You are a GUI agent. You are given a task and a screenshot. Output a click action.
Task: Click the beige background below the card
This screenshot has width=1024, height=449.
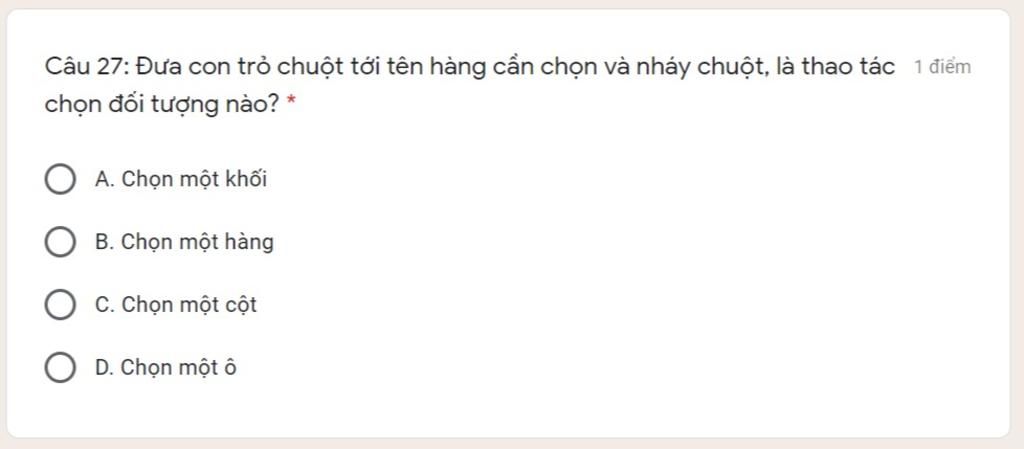click(x=512, y=444)
